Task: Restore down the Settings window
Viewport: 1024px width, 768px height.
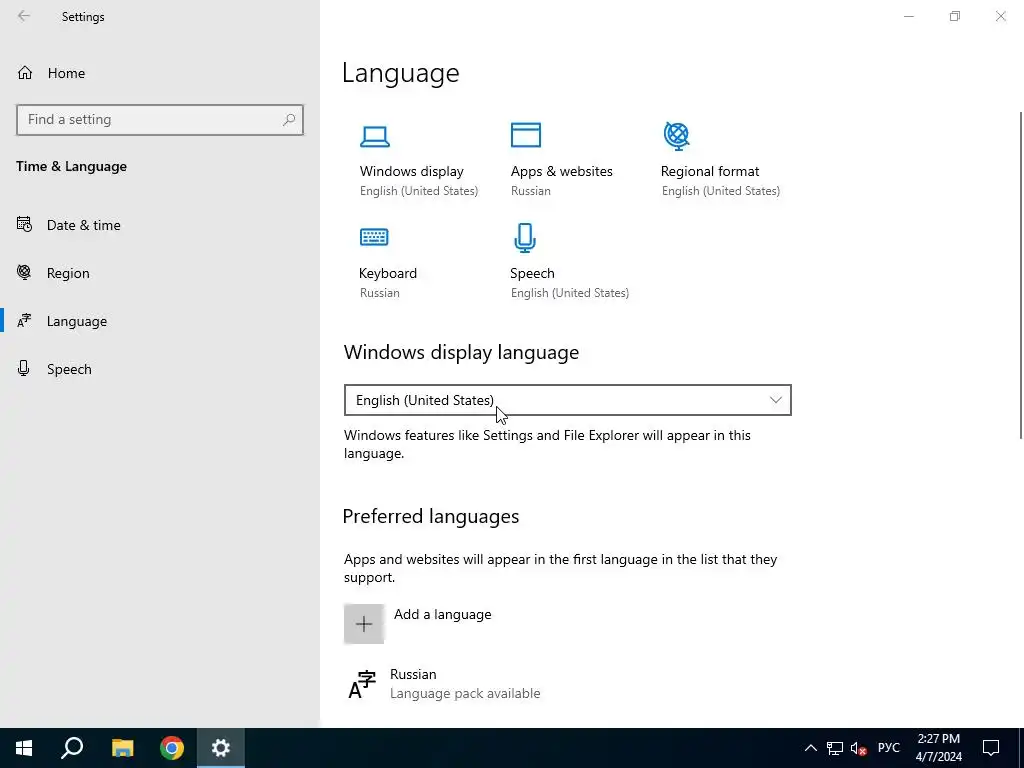Action: tap(955, 16)
